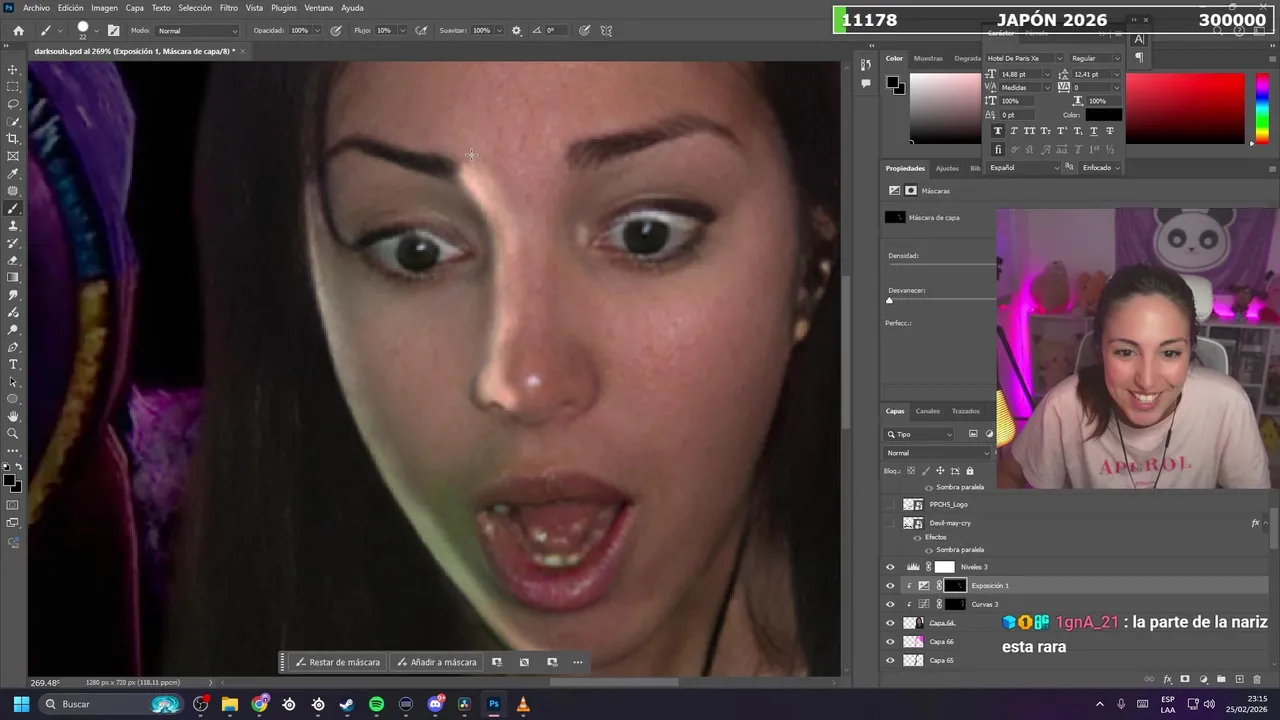Open contextual task bar more options
This screenshot has height=720, width=1280.
[x=577, y=662]
